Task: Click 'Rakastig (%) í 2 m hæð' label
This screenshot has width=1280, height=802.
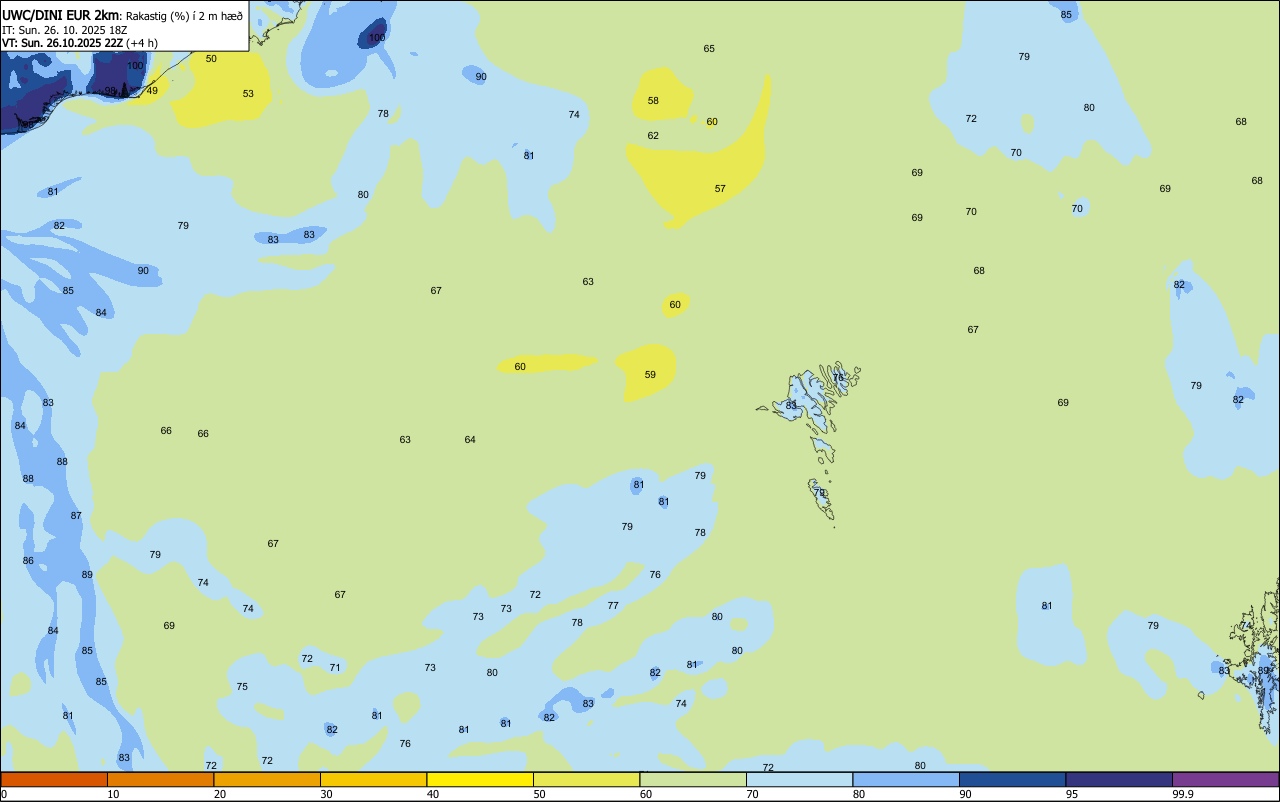Action: click(184, 15)
